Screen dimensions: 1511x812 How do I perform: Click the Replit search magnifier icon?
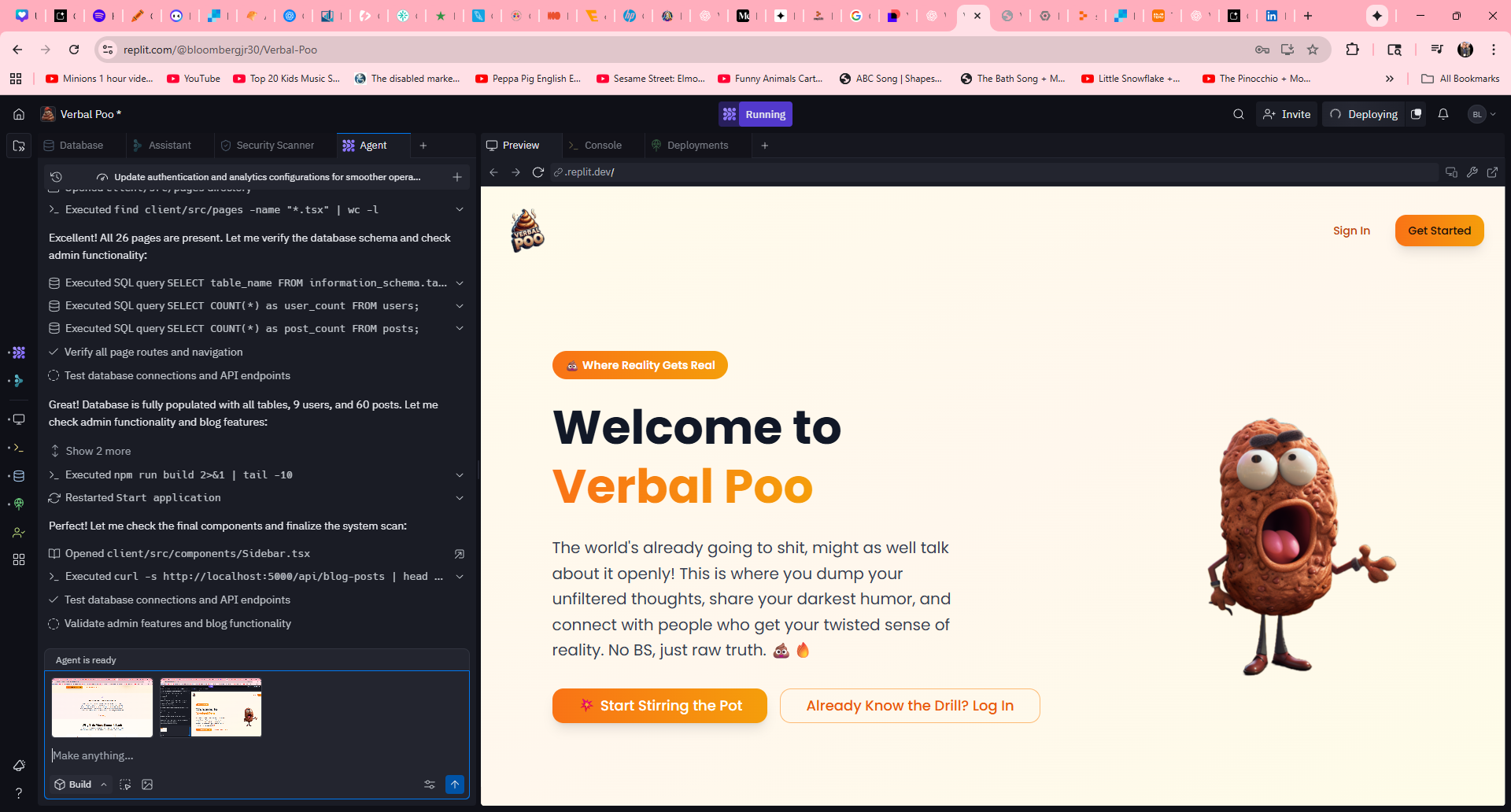[1239, 114]
